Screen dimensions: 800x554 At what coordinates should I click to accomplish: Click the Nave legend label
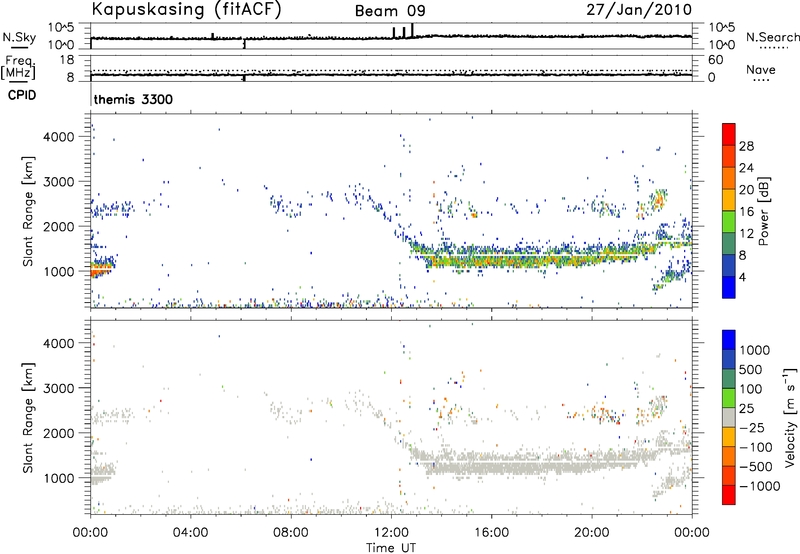tap(761, 70)
